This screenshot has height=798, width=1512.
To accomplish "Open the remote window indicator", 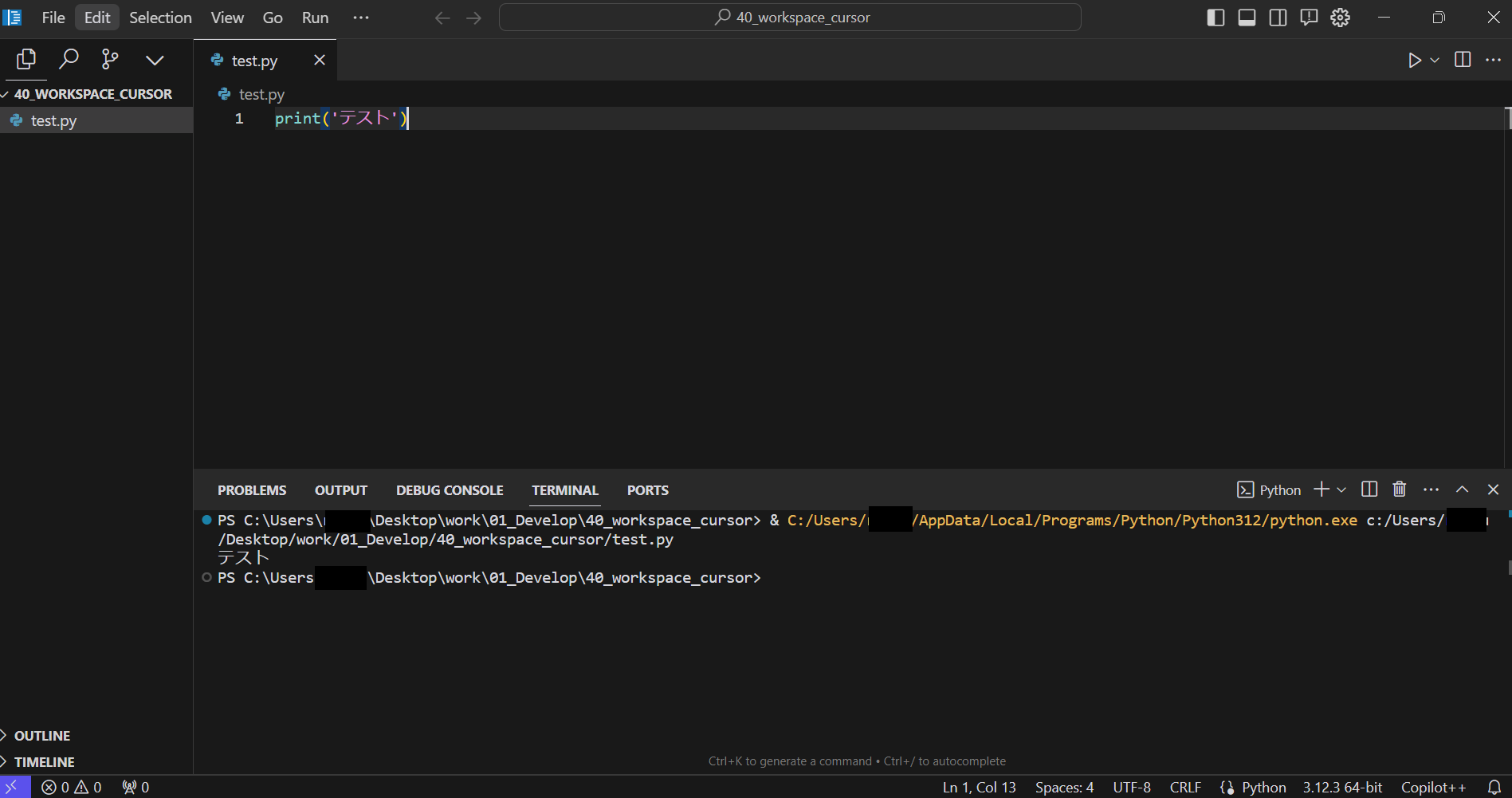I will click(14, 787).
